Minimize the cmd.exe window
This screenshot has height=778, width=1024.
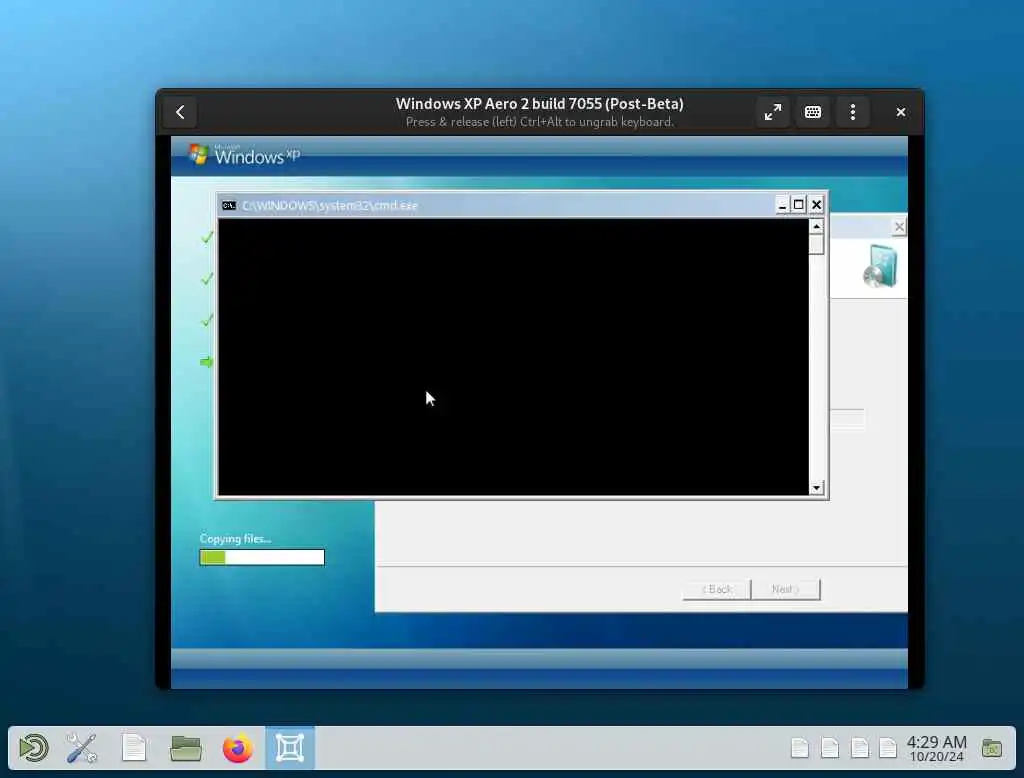782,205
